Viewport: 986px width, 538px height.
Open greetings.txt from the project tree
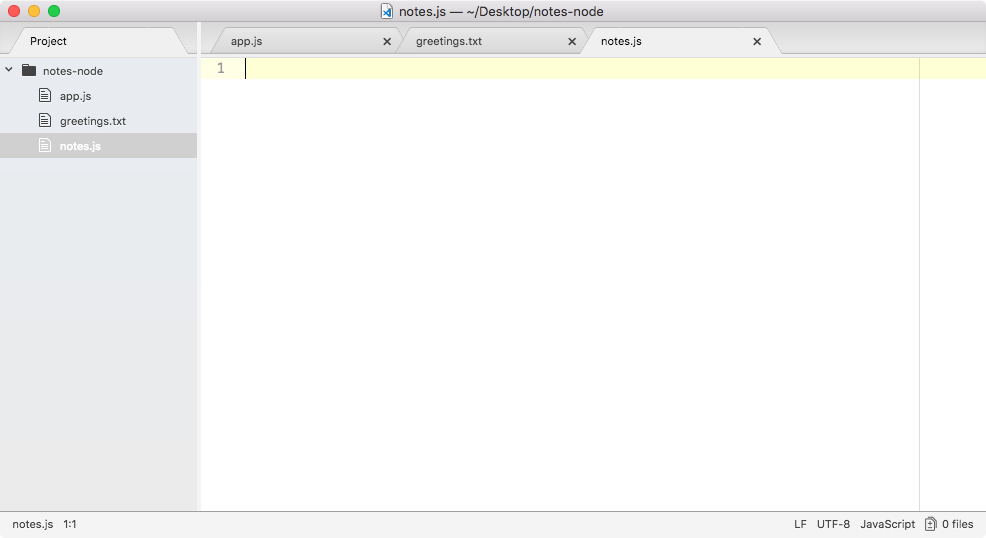92,121
